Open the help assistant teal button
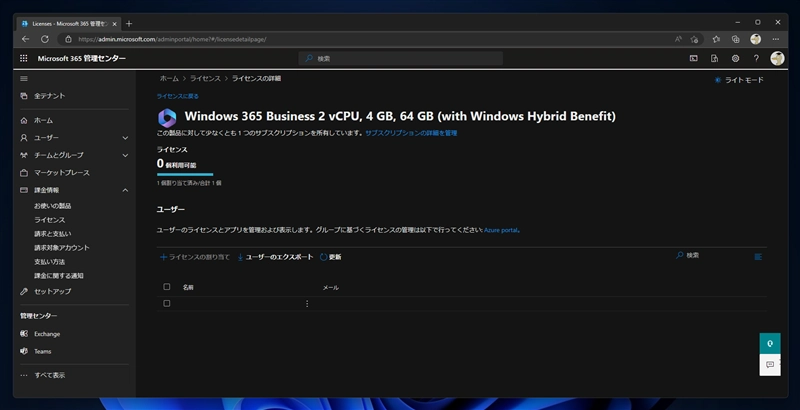The image size is (800, 410). point(770,343)
